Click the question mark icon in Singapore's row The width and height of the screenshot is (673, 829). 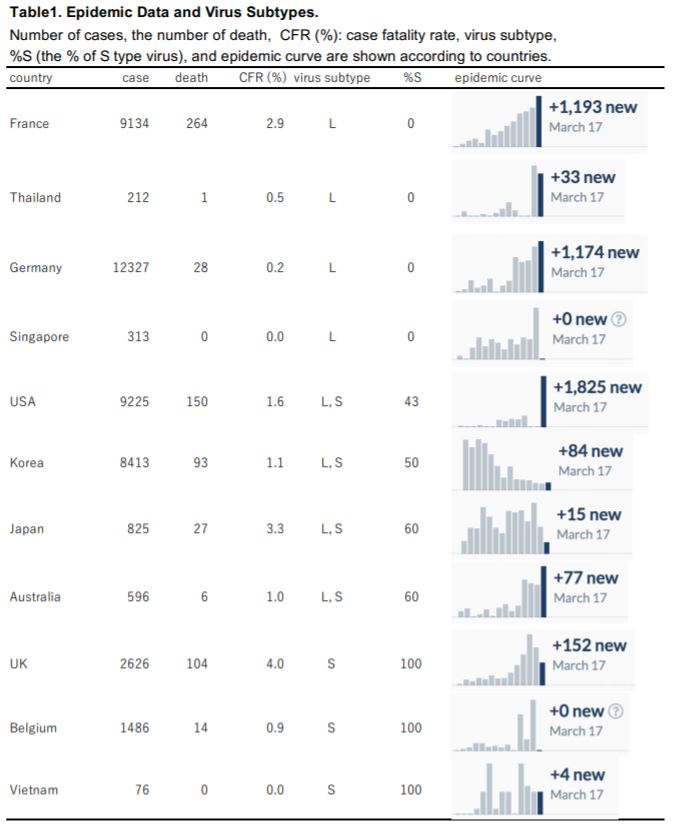pyautogui.click(x=619, y=319)
